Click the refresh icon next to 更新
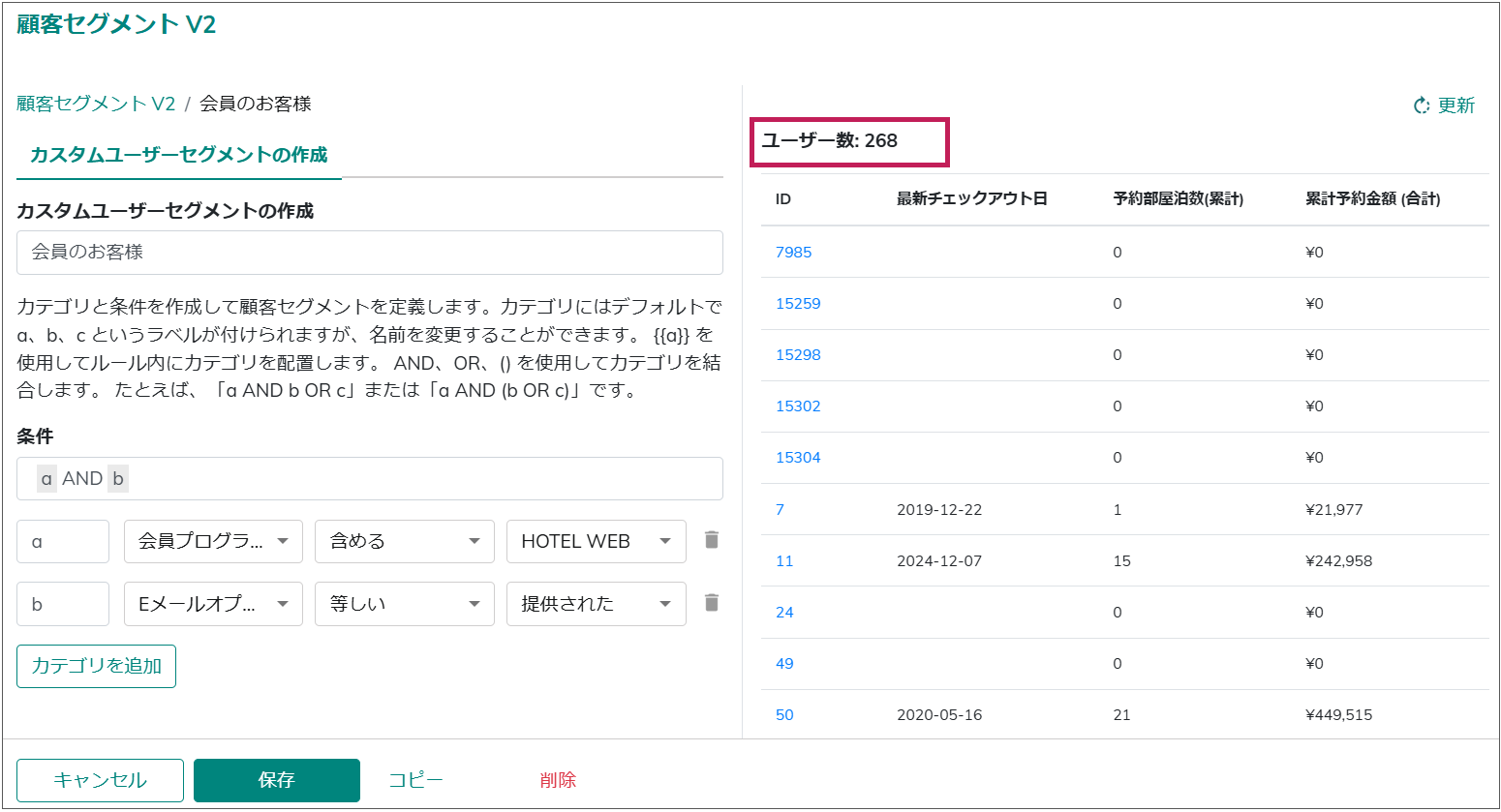Screen dimensions: 1501x812 coord(1421,105)
